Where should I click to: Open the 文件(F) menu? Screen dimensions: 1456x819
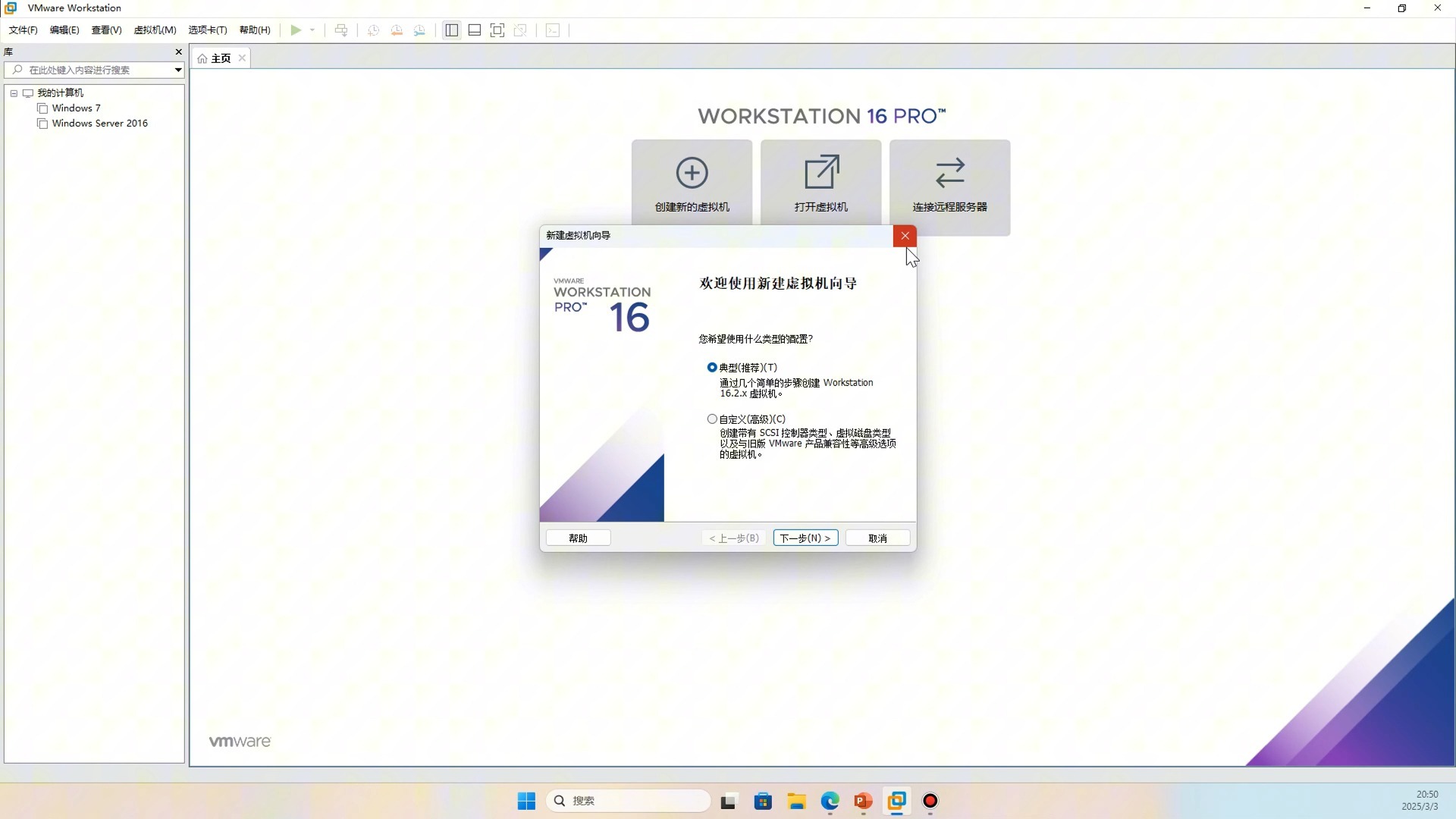tap(23, 30)
